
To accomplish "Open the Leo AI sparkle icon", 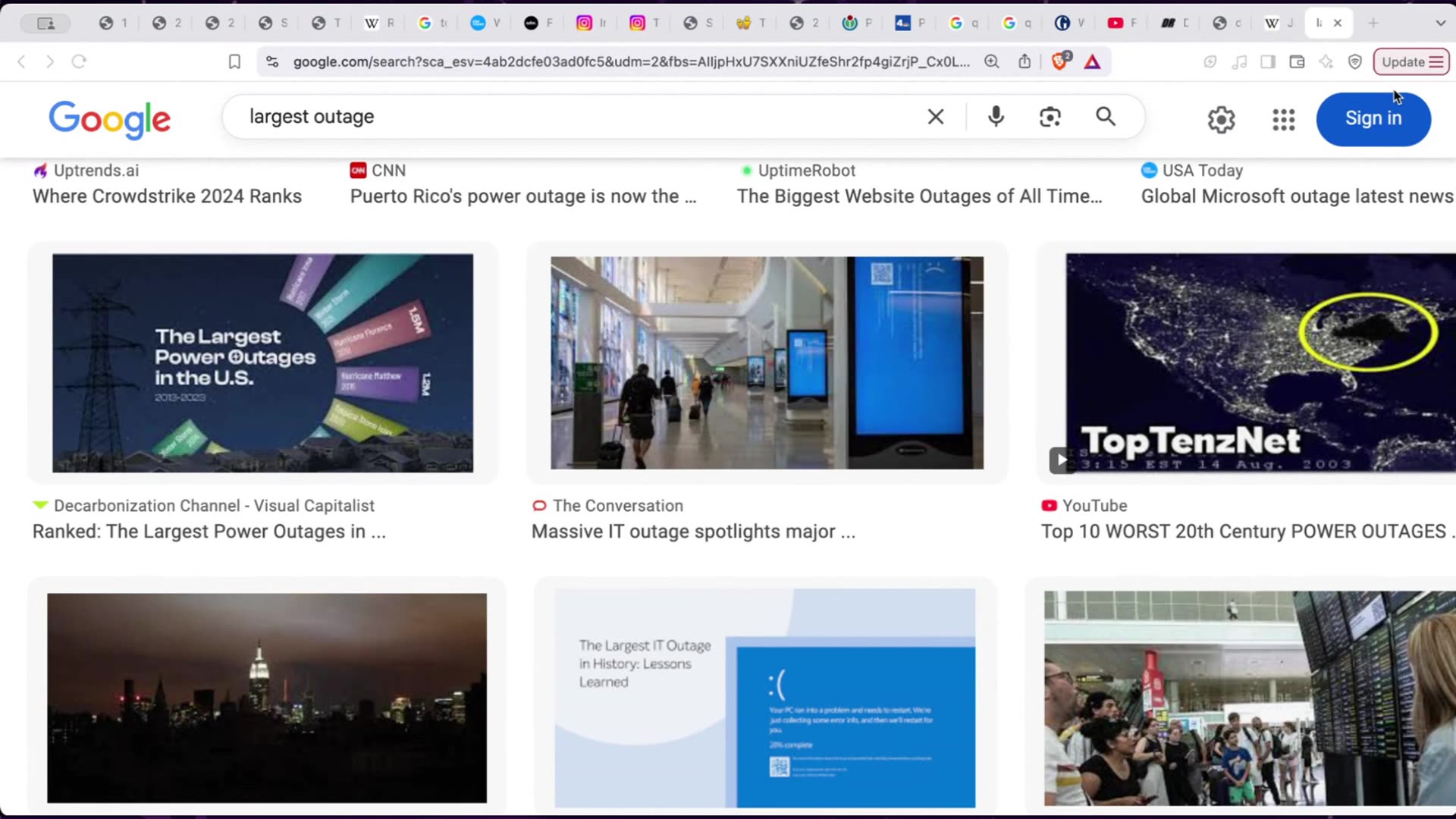I will [1326, 61].
